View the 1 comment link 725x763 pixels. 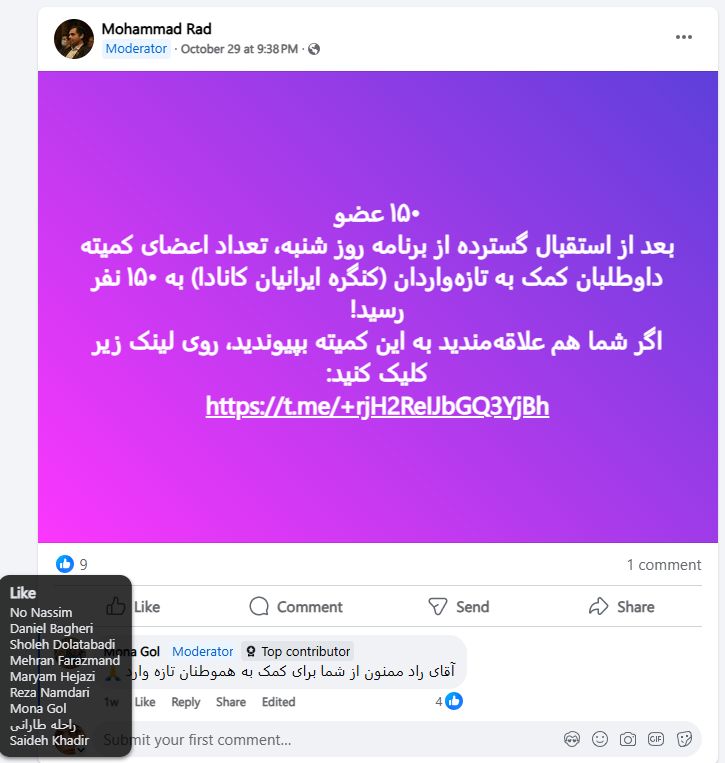point(664,564)
